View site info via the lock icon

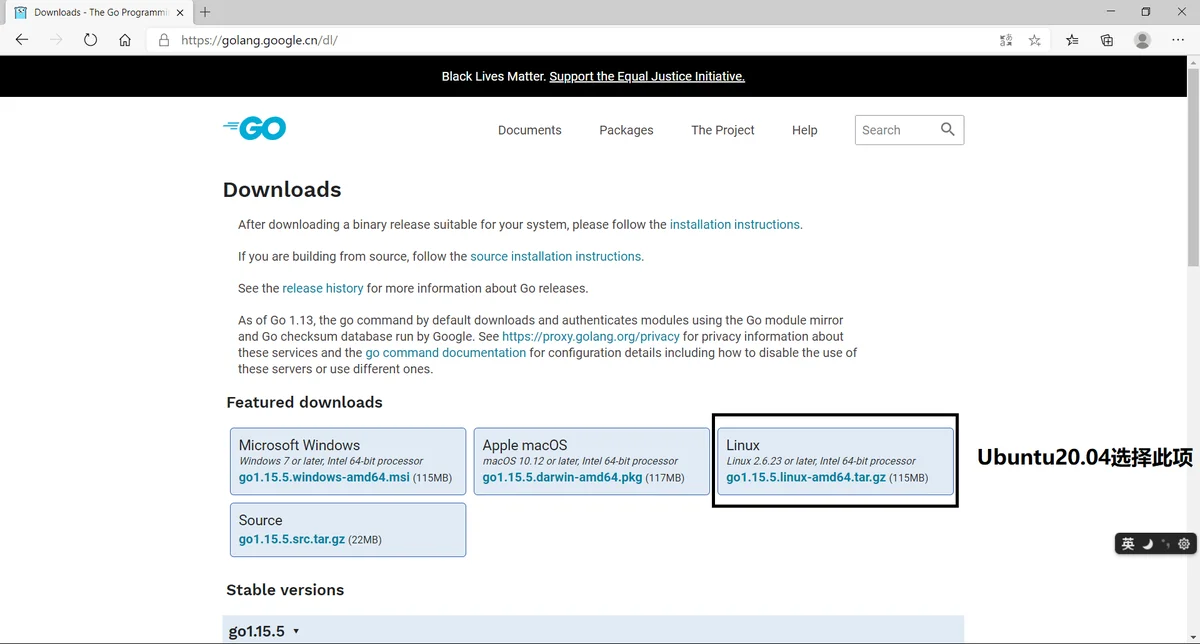(164, 41)
